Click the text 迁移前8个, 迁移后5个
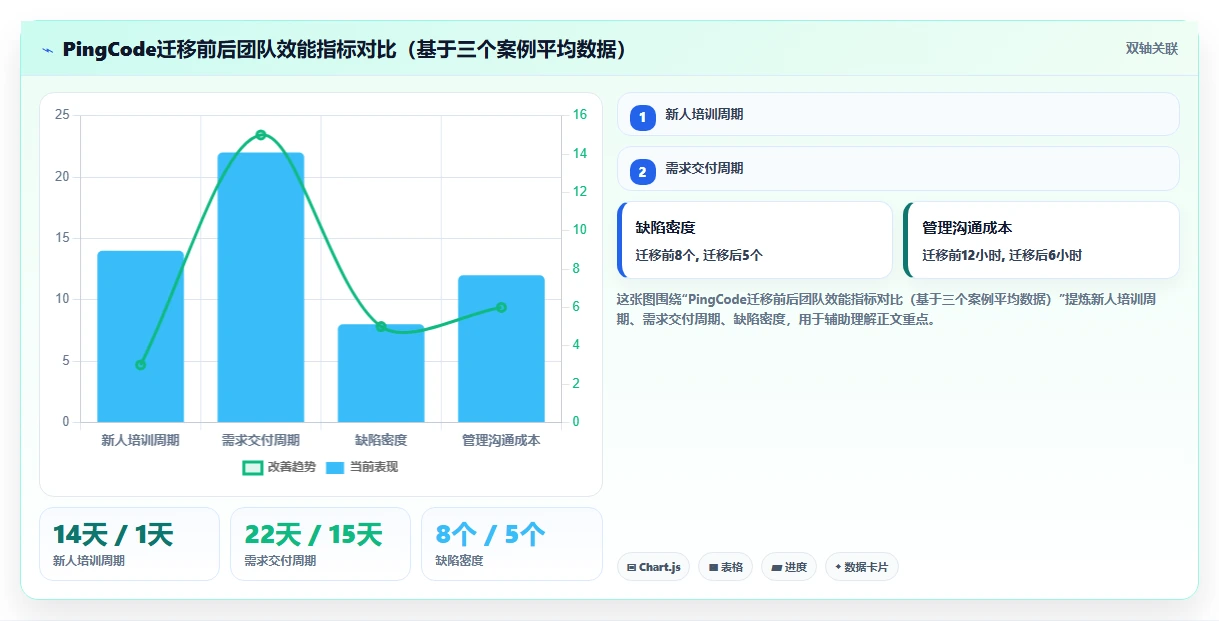The height and width of the screenshot is (621, 1219). click(x=698, y=255)
